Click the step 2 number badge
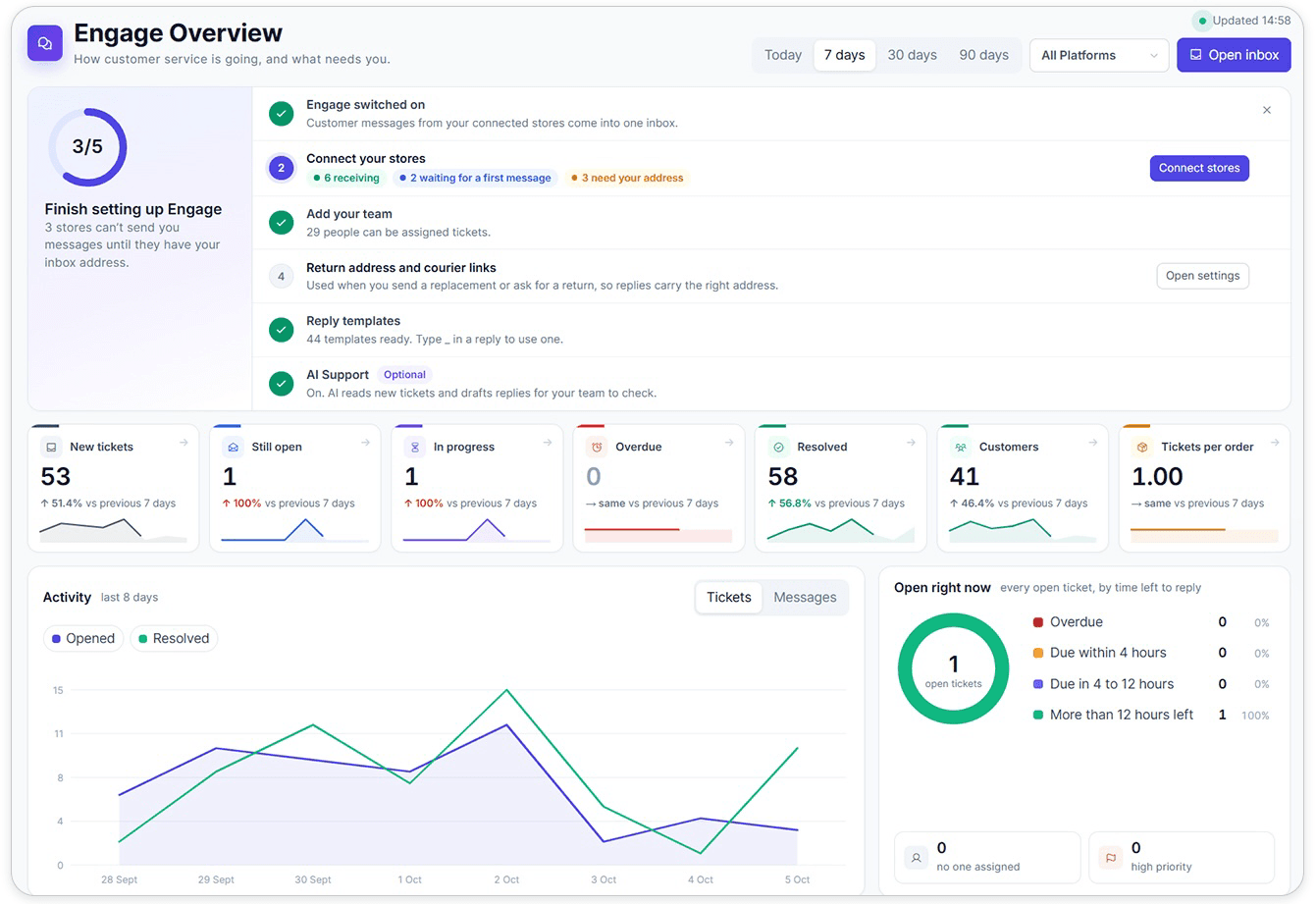 pyautogui.click(x=282, y=168)
